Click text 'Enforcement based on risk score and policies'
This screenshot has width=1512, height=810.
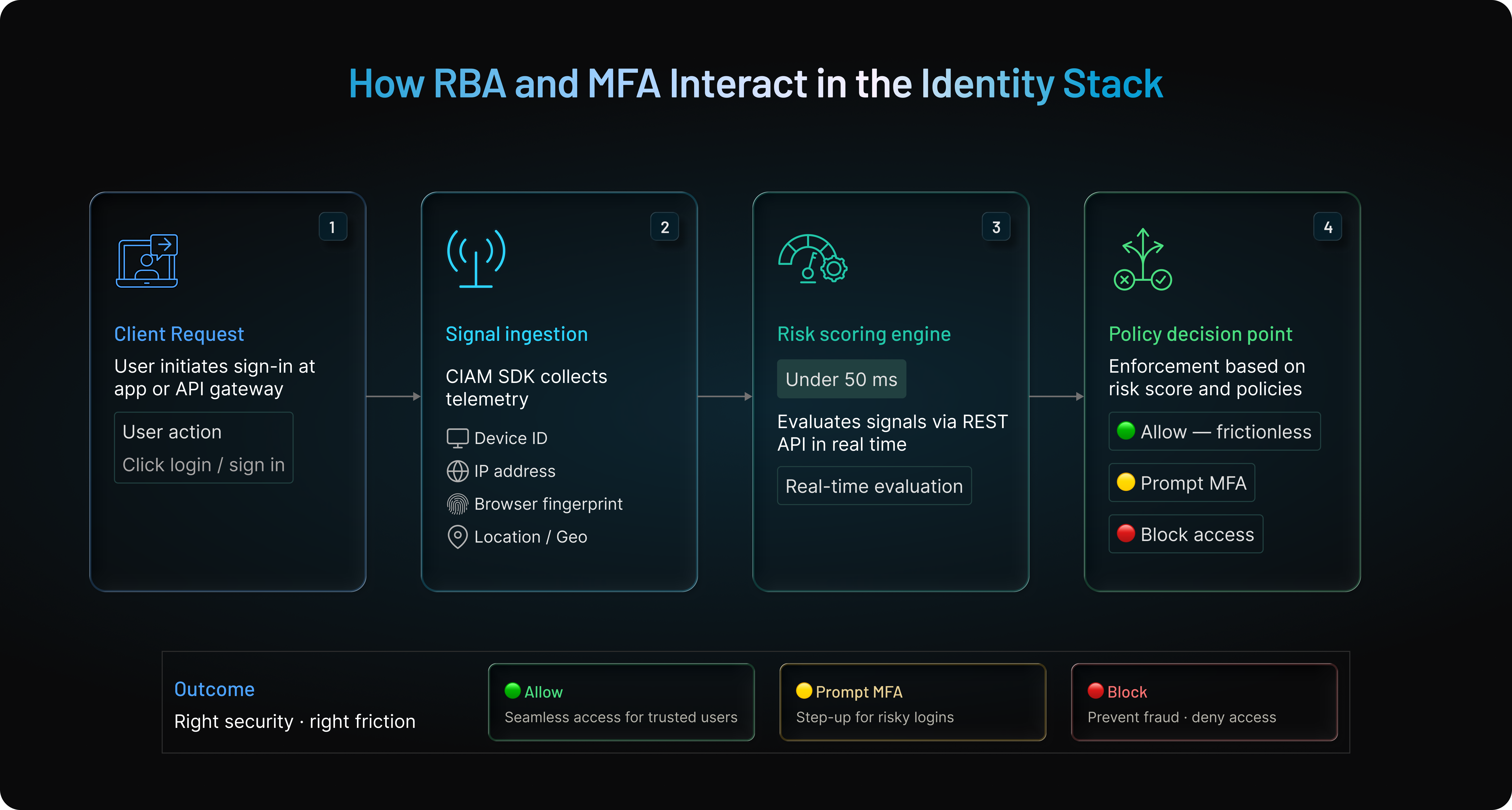[x=1207, y=378]
